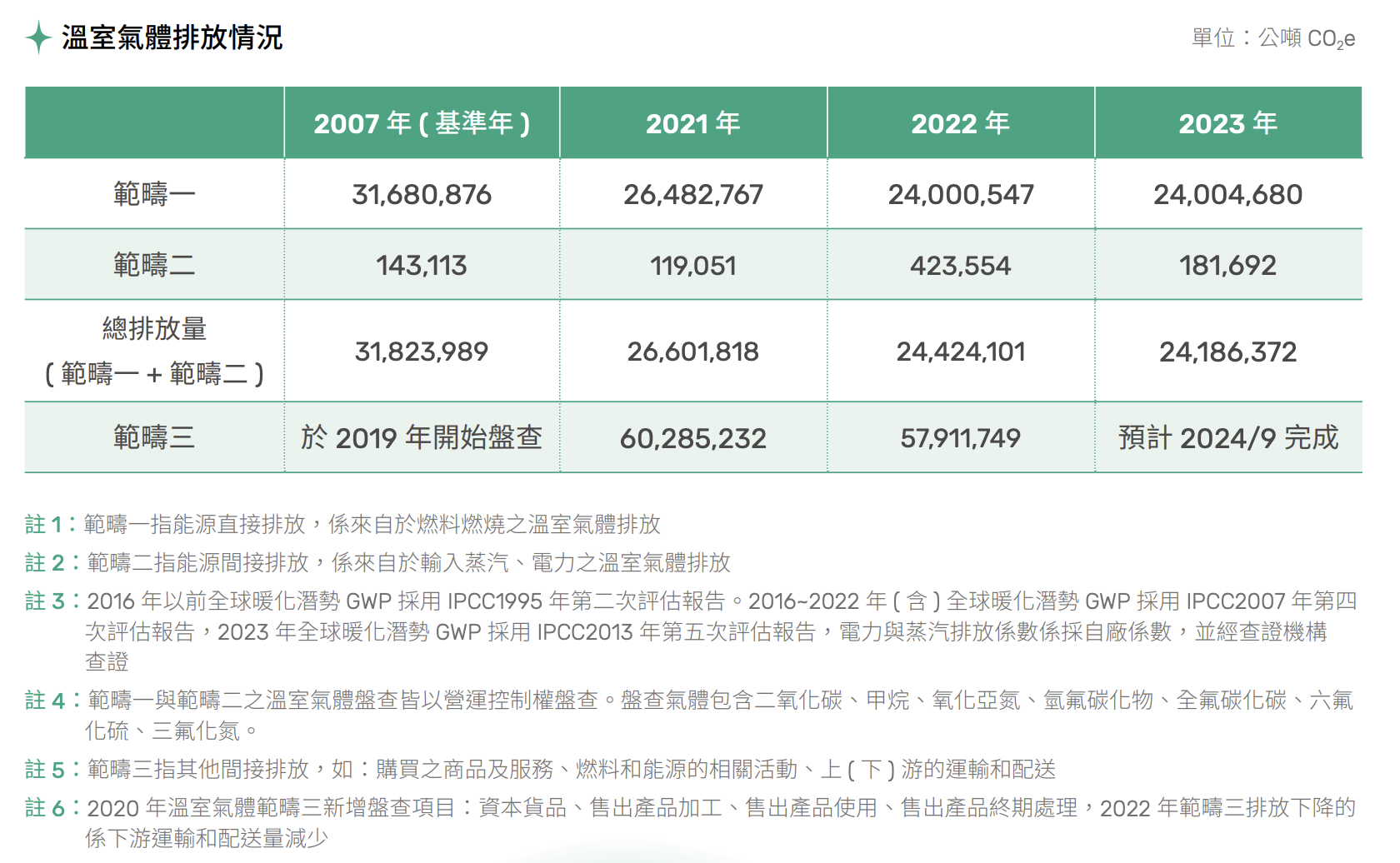
Task: Select value 26,482,767
Action: point(693,194)
